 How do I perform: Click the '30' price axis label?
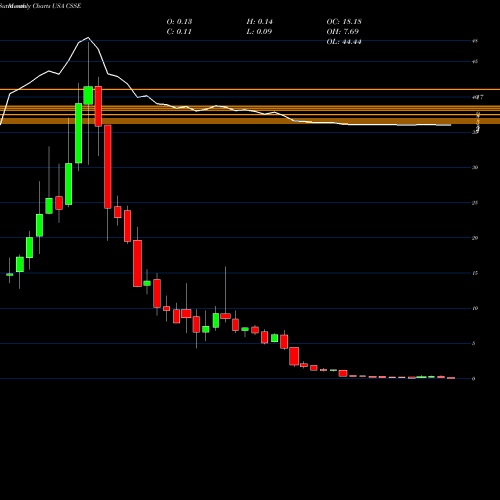coord(475,167)
